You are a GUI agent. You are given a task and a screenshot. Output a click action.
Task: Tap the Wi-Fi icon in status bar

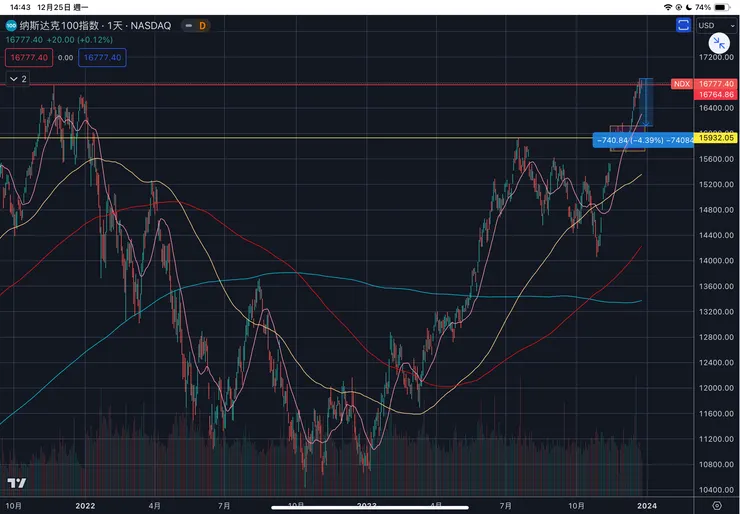coord(668,7)
